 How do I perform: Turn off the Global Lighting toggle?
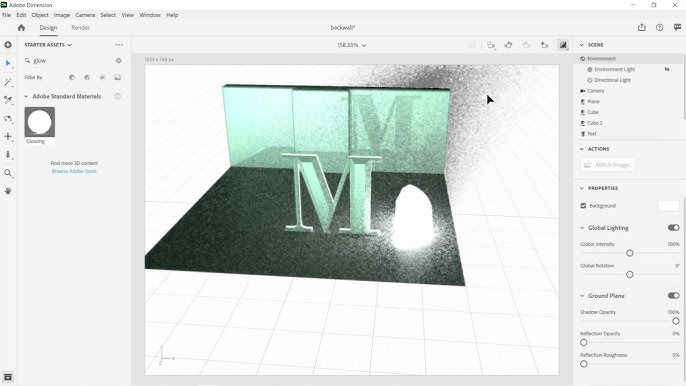pos(673,228)
